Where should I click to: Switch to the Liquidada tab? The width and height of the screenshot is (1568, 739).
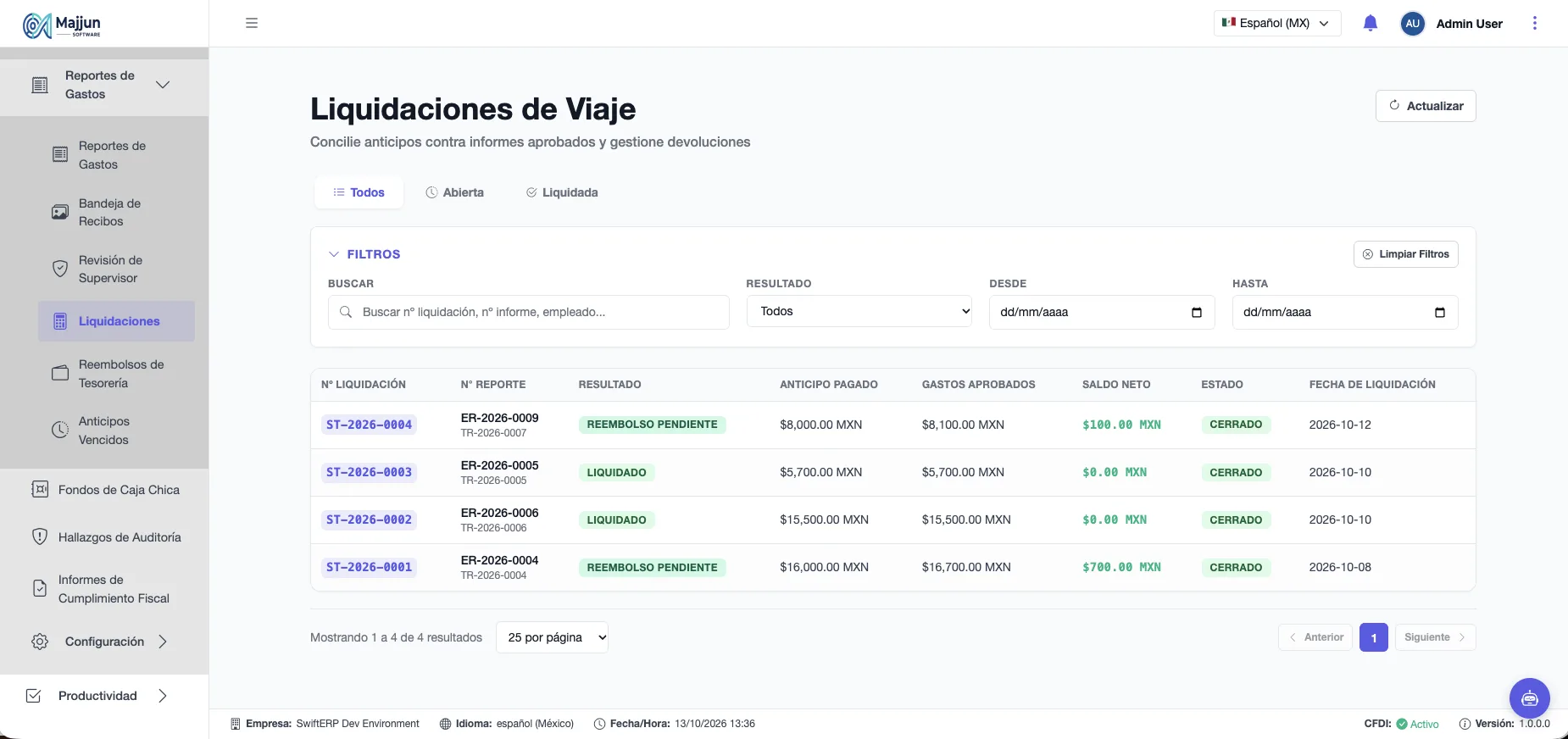click(562, 192)
